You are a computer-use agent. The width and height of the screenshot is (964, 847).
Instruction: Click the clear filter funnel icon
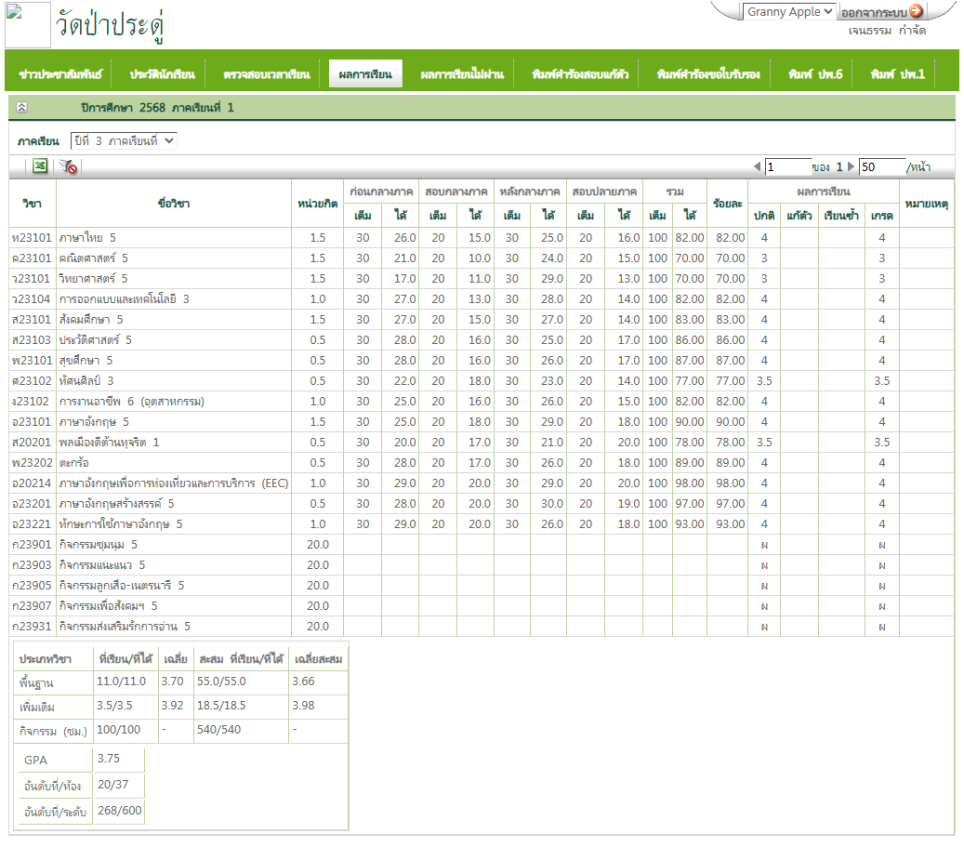pos(68,167)
